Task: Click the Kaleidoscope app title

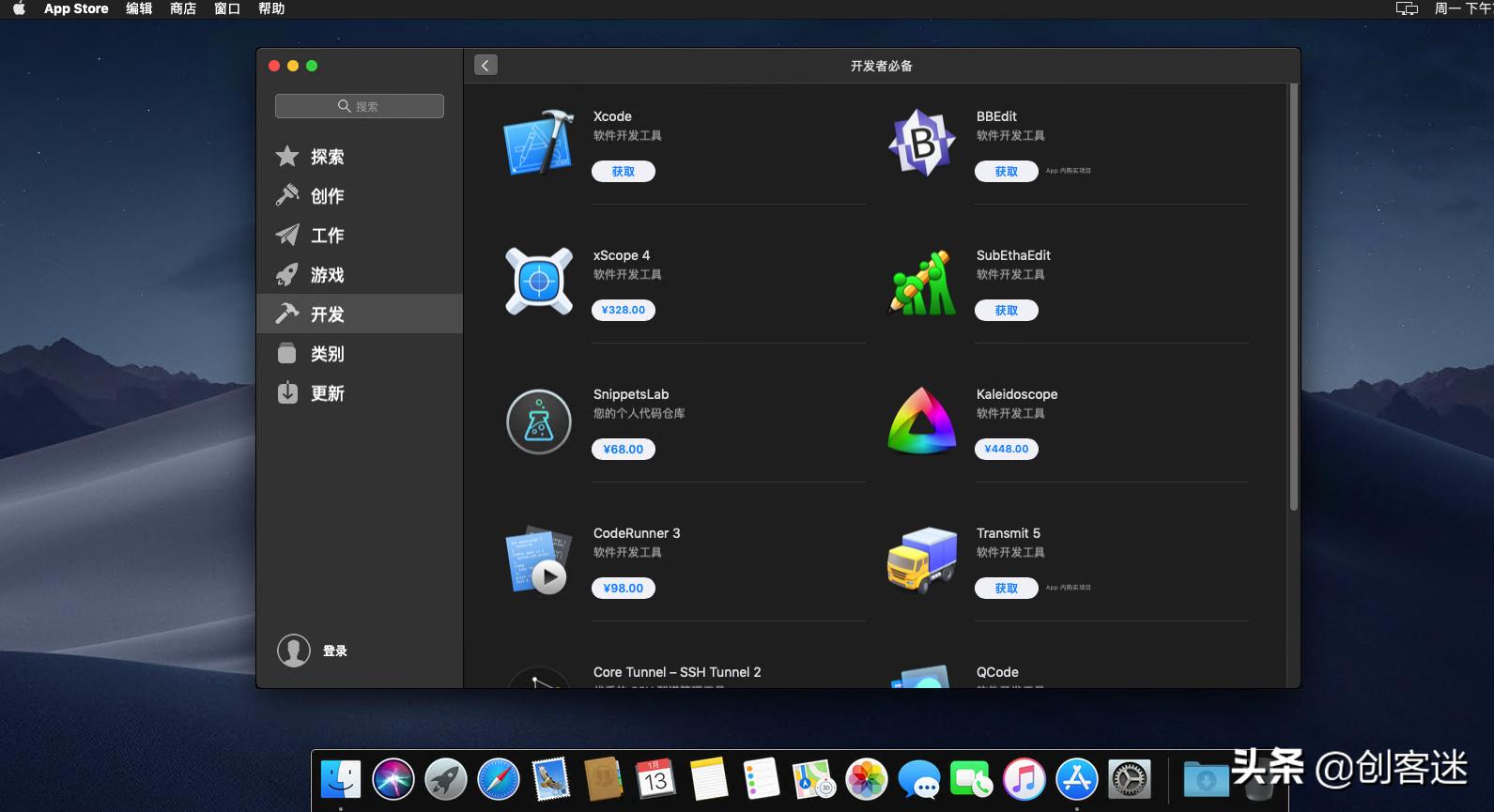Action: 1017,394
